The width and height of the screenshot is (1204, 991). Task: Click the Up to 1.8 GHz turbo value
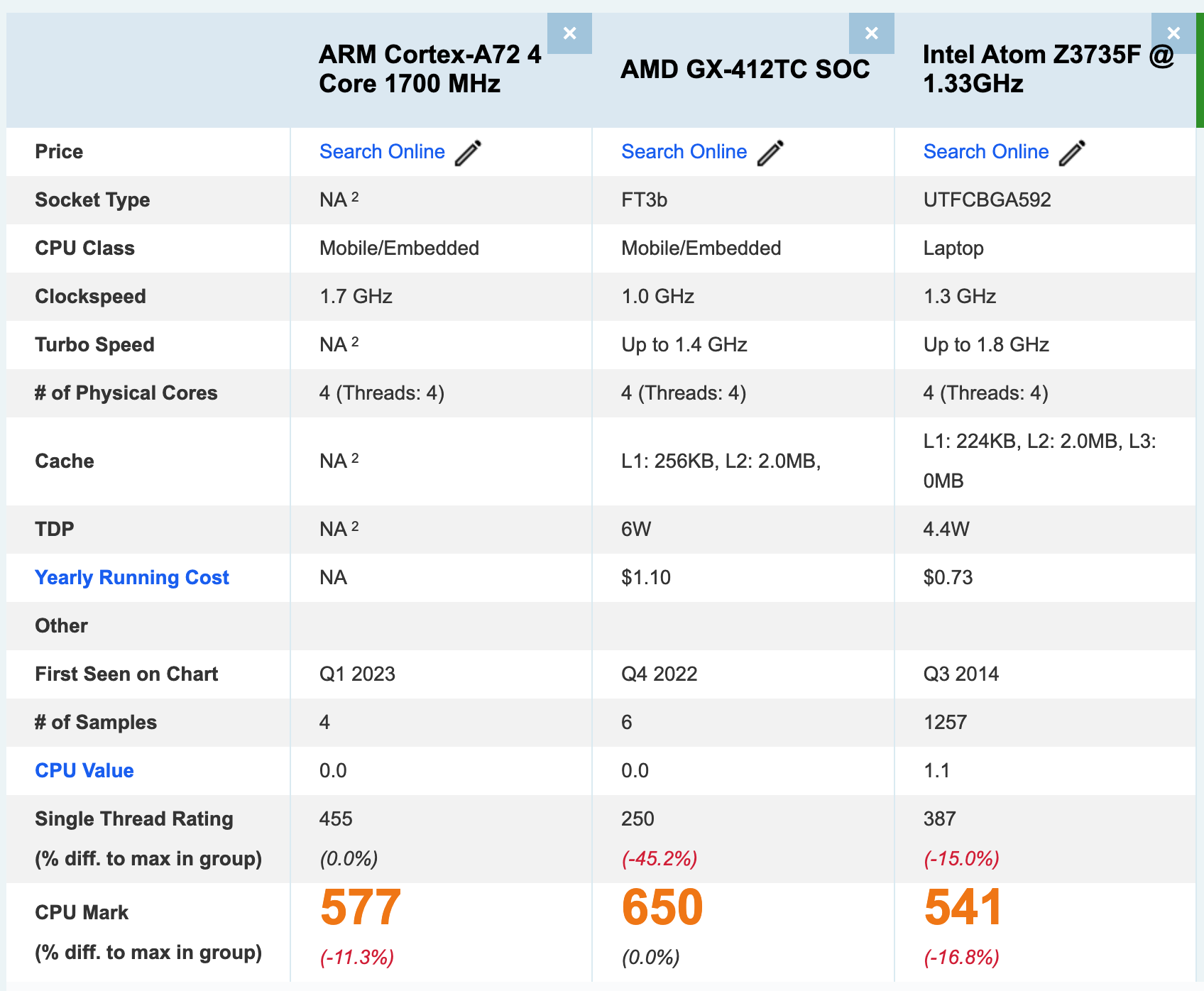(986, 345)
